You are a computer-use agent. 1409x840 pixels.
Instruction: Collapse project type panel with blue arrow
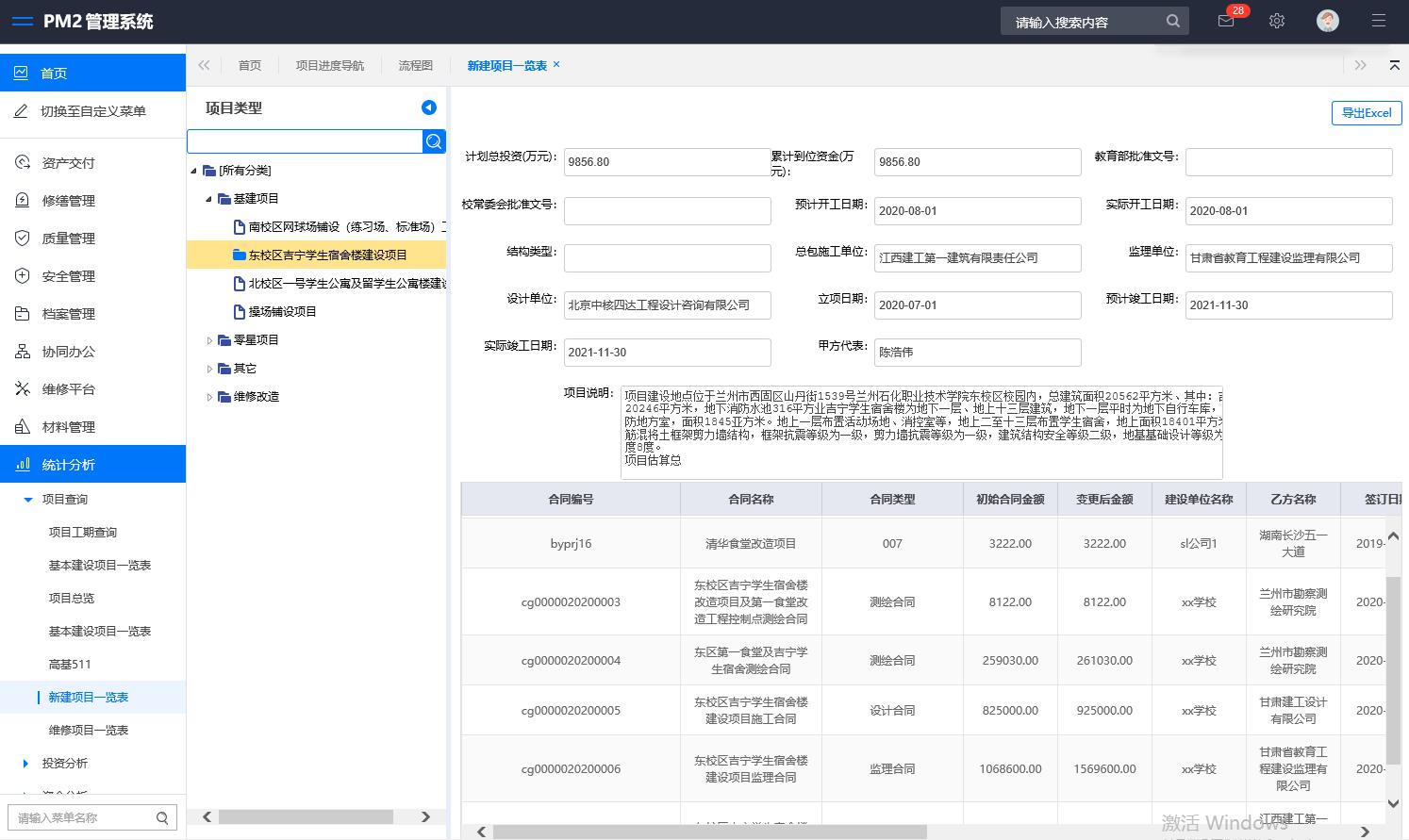click(429, 107)
